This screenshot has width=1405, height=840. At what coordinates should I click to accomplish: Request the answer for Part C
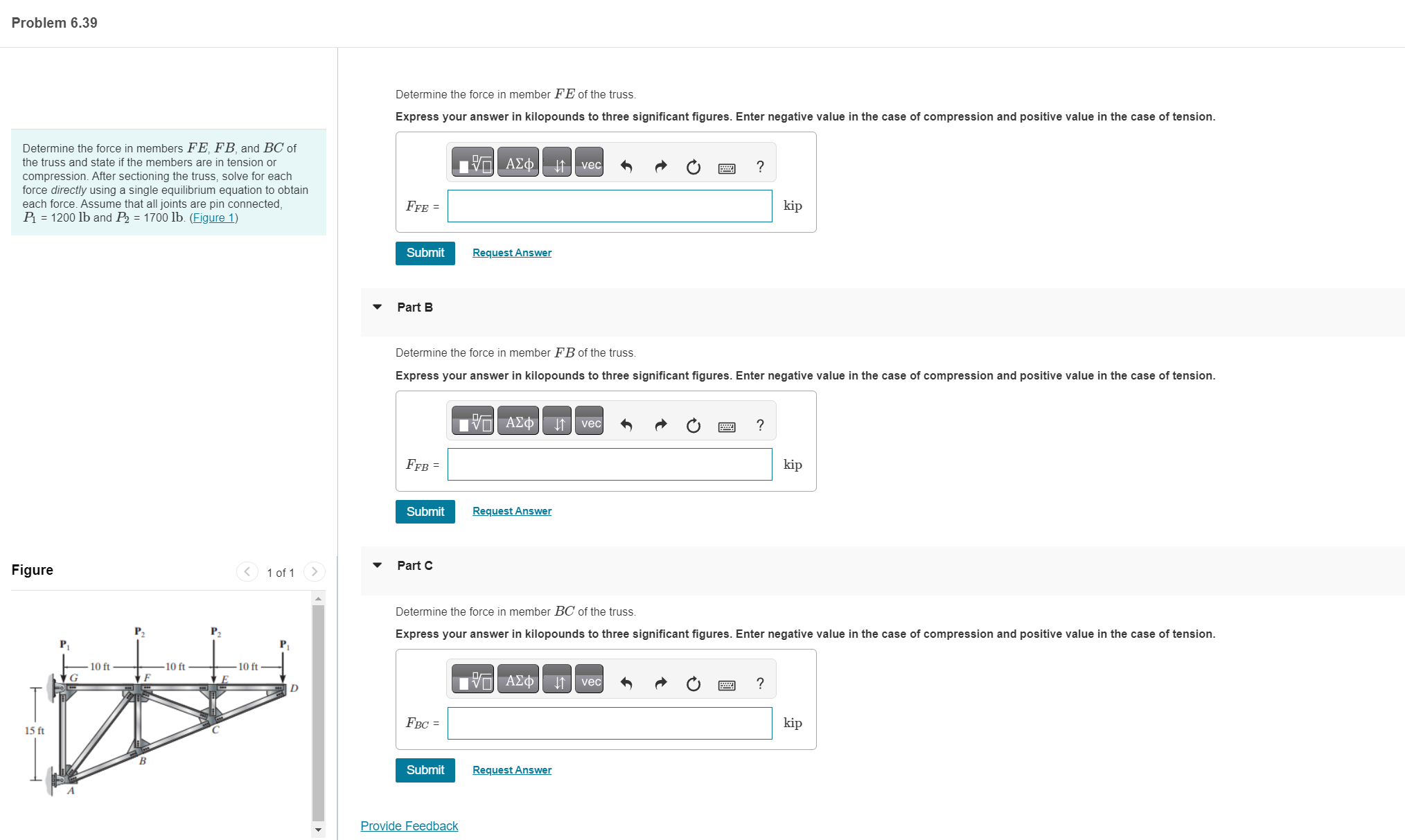tap(512, 770)
